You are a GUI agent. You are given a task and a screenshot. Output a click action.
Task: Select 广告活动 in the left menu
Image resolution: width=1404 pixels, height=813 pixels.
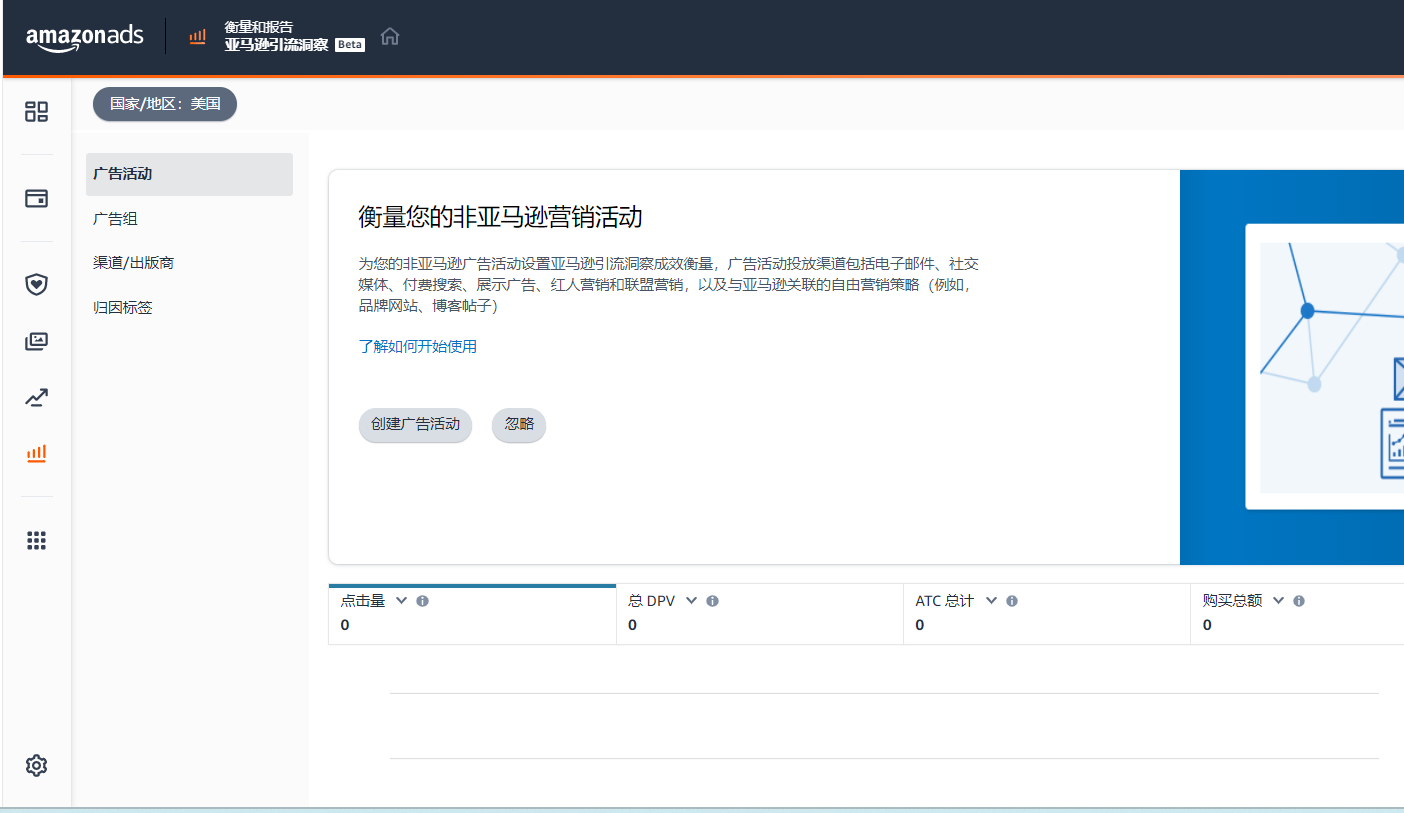click(x=189, y=174)
